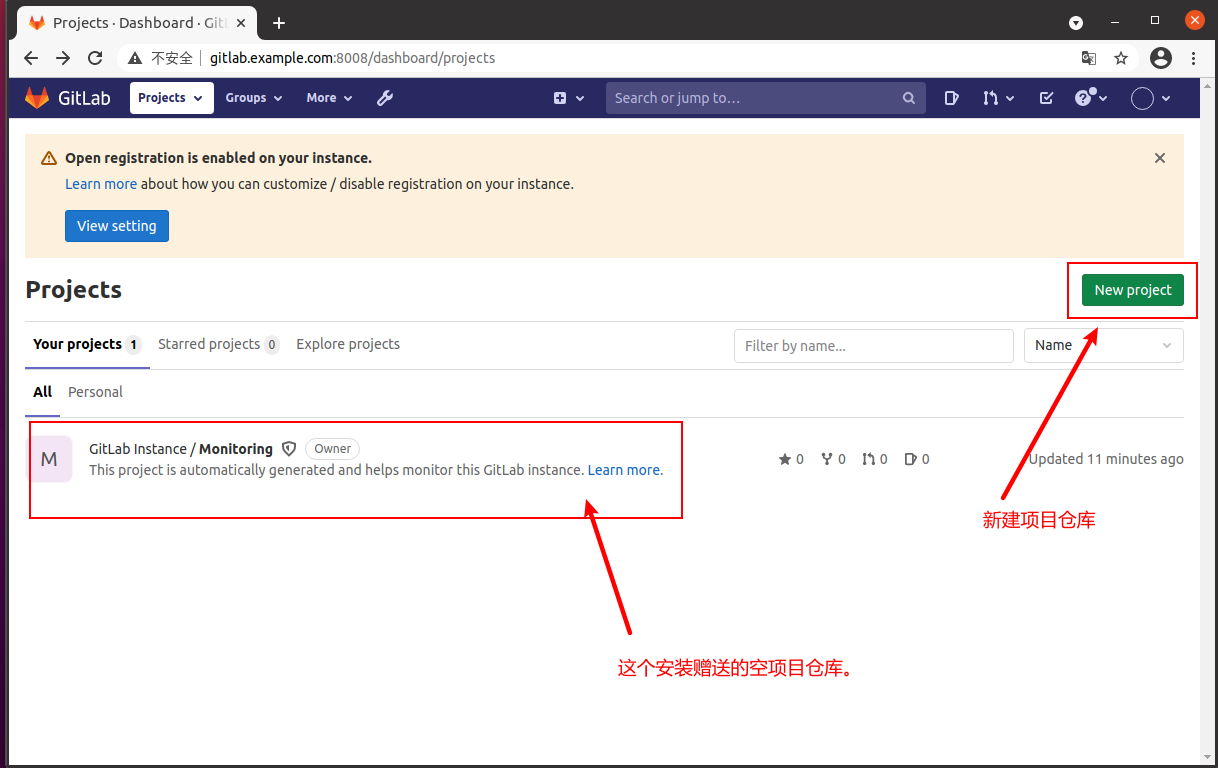Image resolution: width=1218 pixels, height=768 pixels.
Task: Select the Personal filter tab
Action: pyautogui.click(x=95, y=392)
